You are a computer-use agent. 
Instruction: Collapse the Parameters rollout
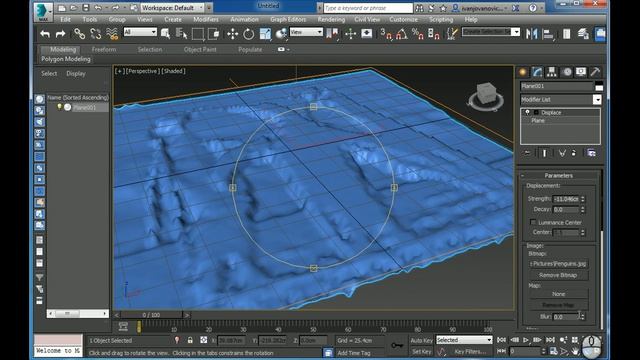coord(558,176)
